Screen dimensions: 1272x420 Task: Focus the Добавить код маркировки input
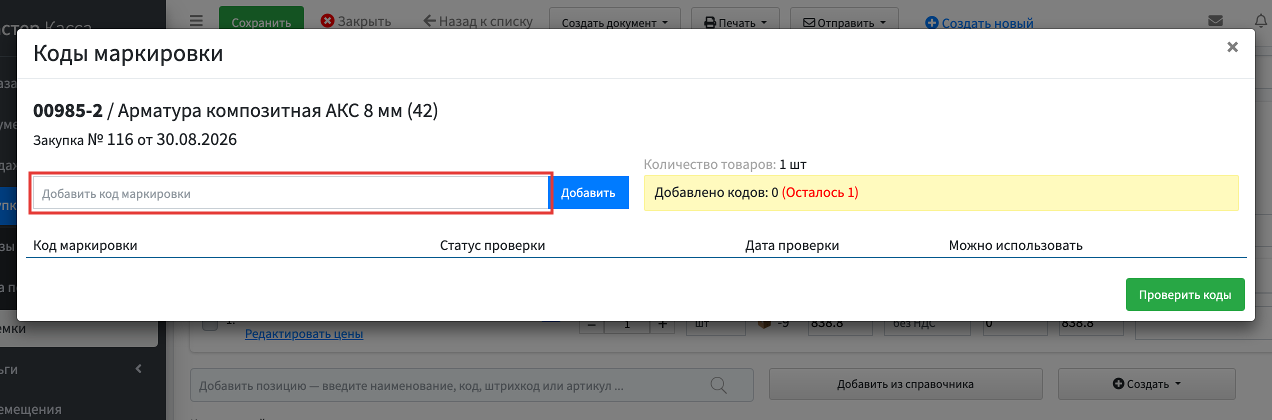coord(291,193)
